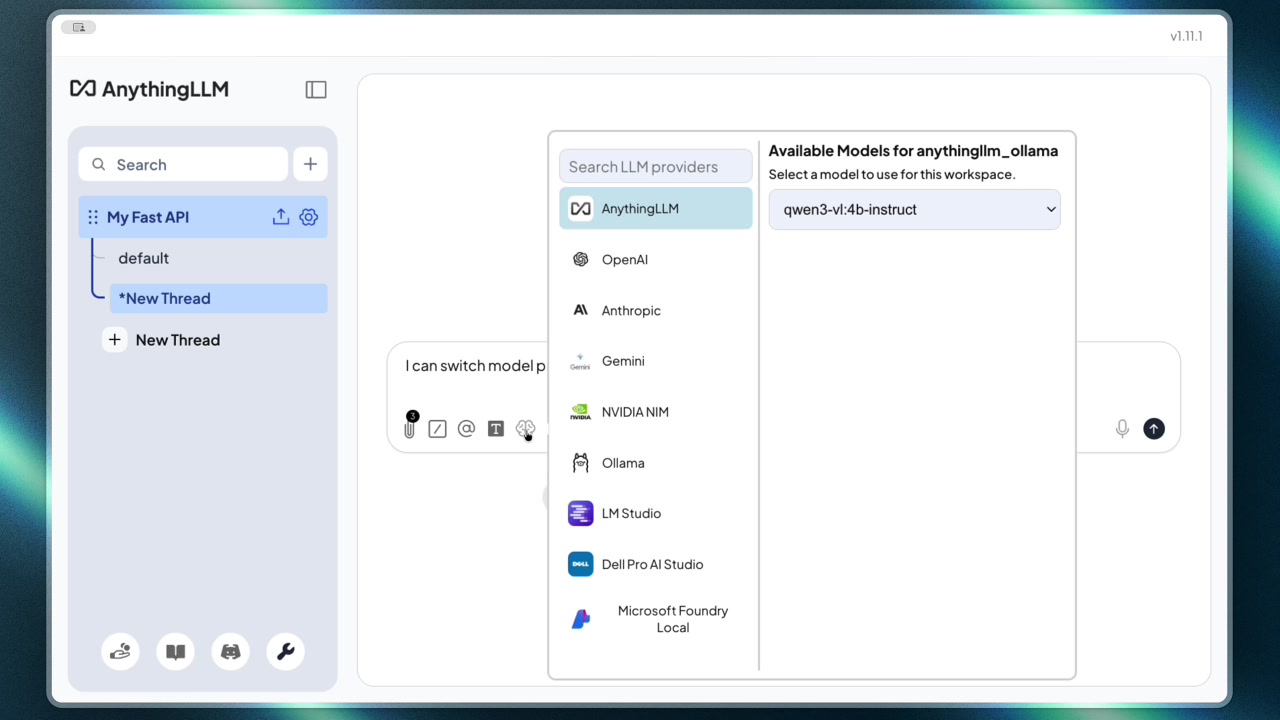Screen dimensions: 1280x720
Task: Attach a file using the paperclip icon
Action: (x=409, y=428)
